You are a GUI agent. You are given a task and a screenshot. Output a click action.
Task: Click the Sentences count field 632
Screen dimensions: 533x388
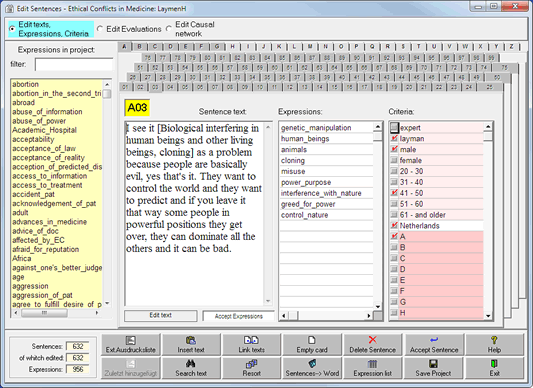coord(78,346)
